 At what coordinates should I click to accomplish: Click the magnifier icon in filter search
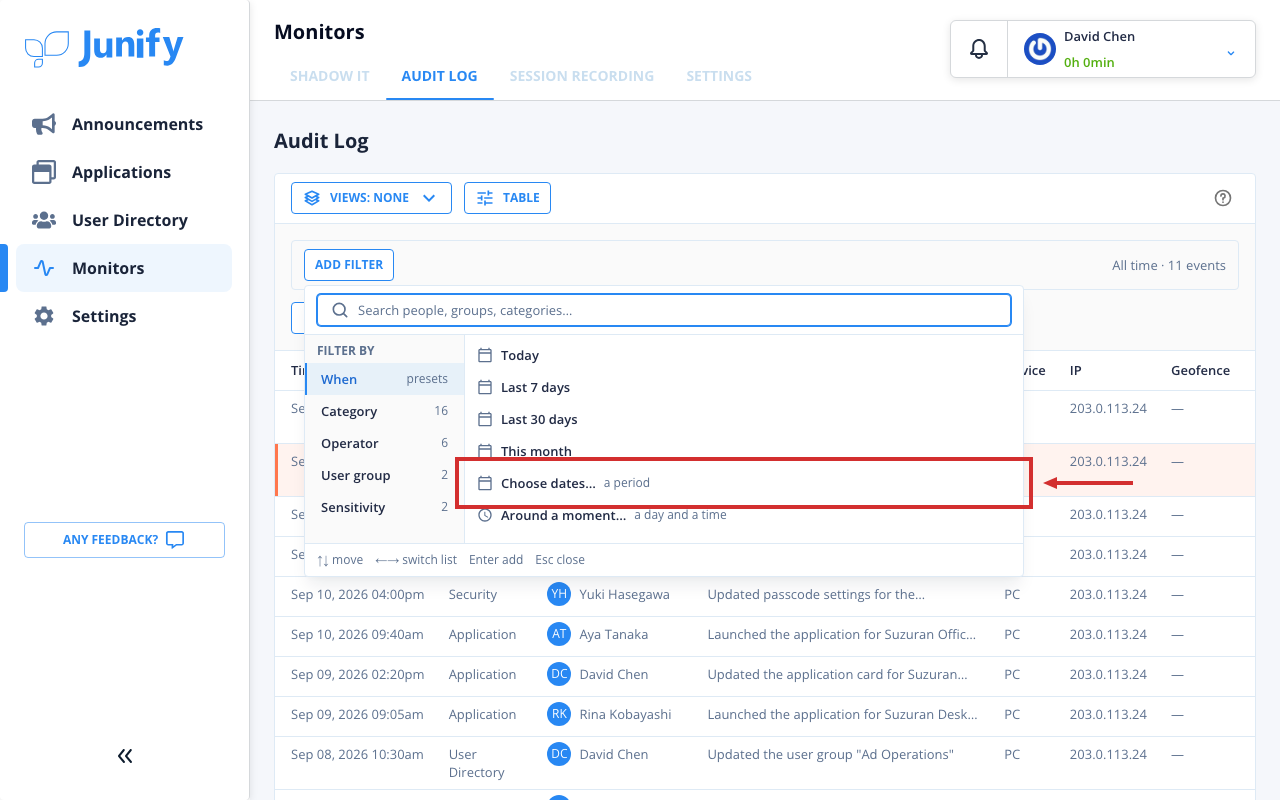click(x=340, y=310)
